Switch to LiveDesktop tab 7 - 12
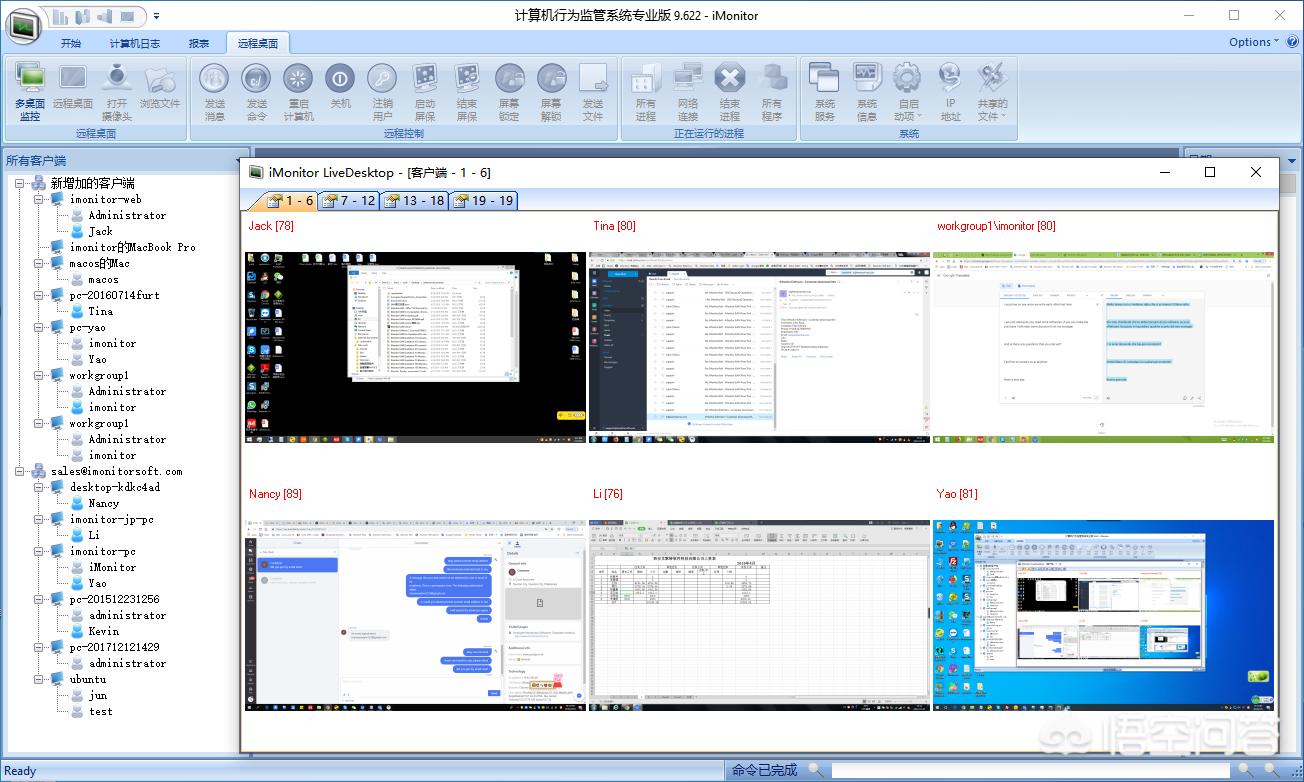The width and height of the screenshot is (1304, 782). tap(350, 201)
